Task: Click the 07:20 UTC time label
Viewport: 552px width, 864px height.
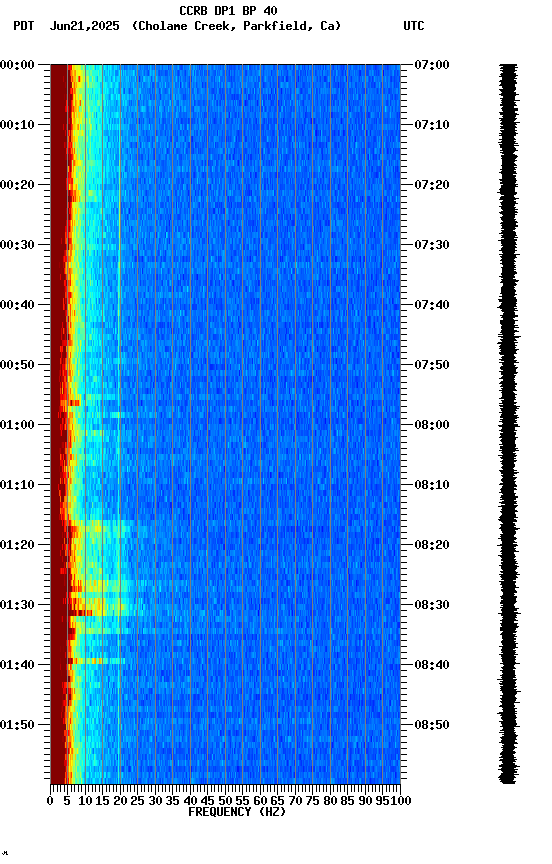Action: coord(432,185)
